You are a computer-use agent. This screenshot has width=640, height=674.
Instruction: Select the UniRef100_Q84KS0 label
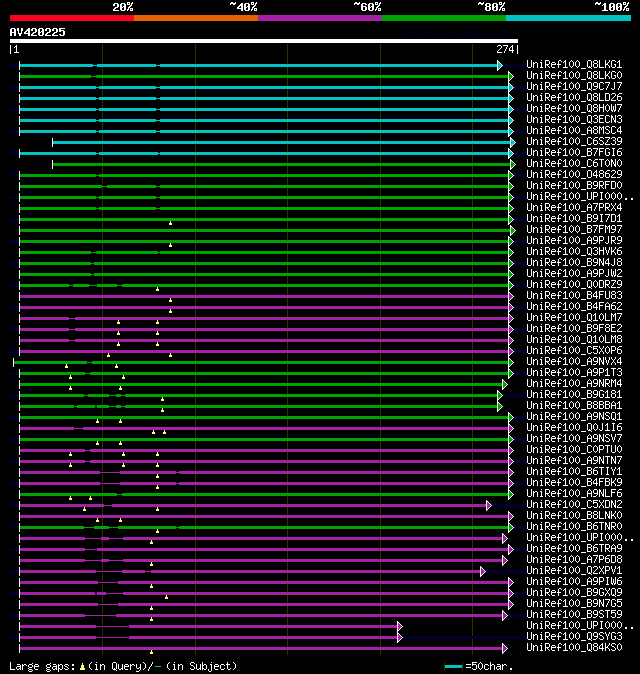point(574,648)
